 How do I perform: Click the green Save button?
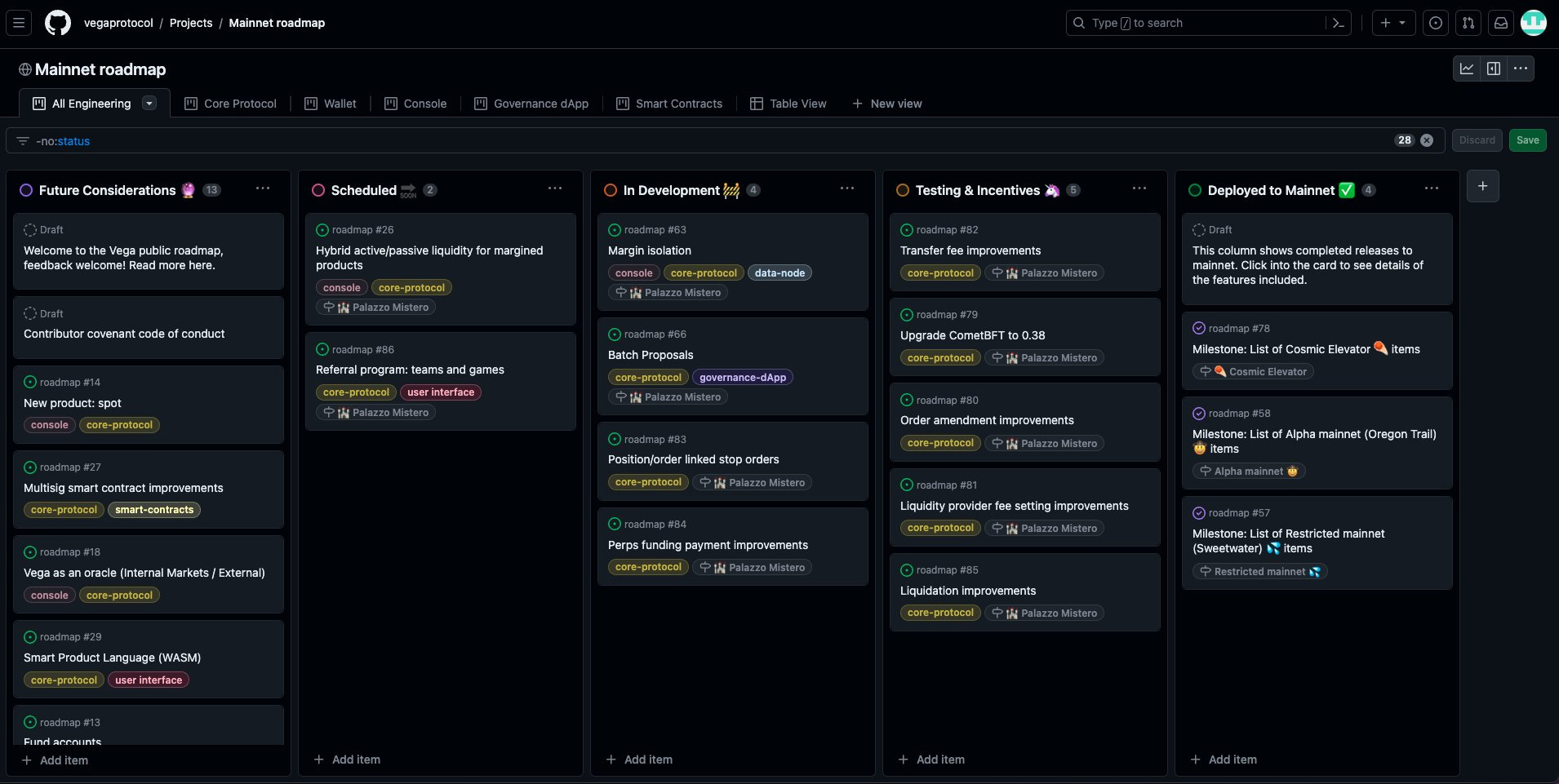(x=1528, y=140)
